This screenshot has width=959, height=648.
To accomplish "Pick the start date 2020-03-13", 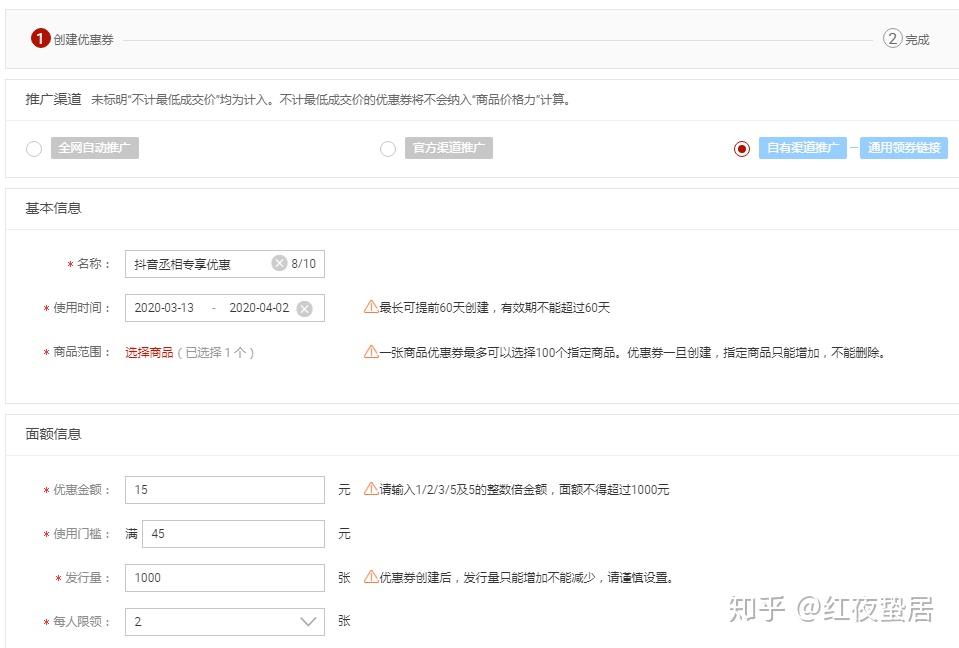I will [x=164, y=308].
